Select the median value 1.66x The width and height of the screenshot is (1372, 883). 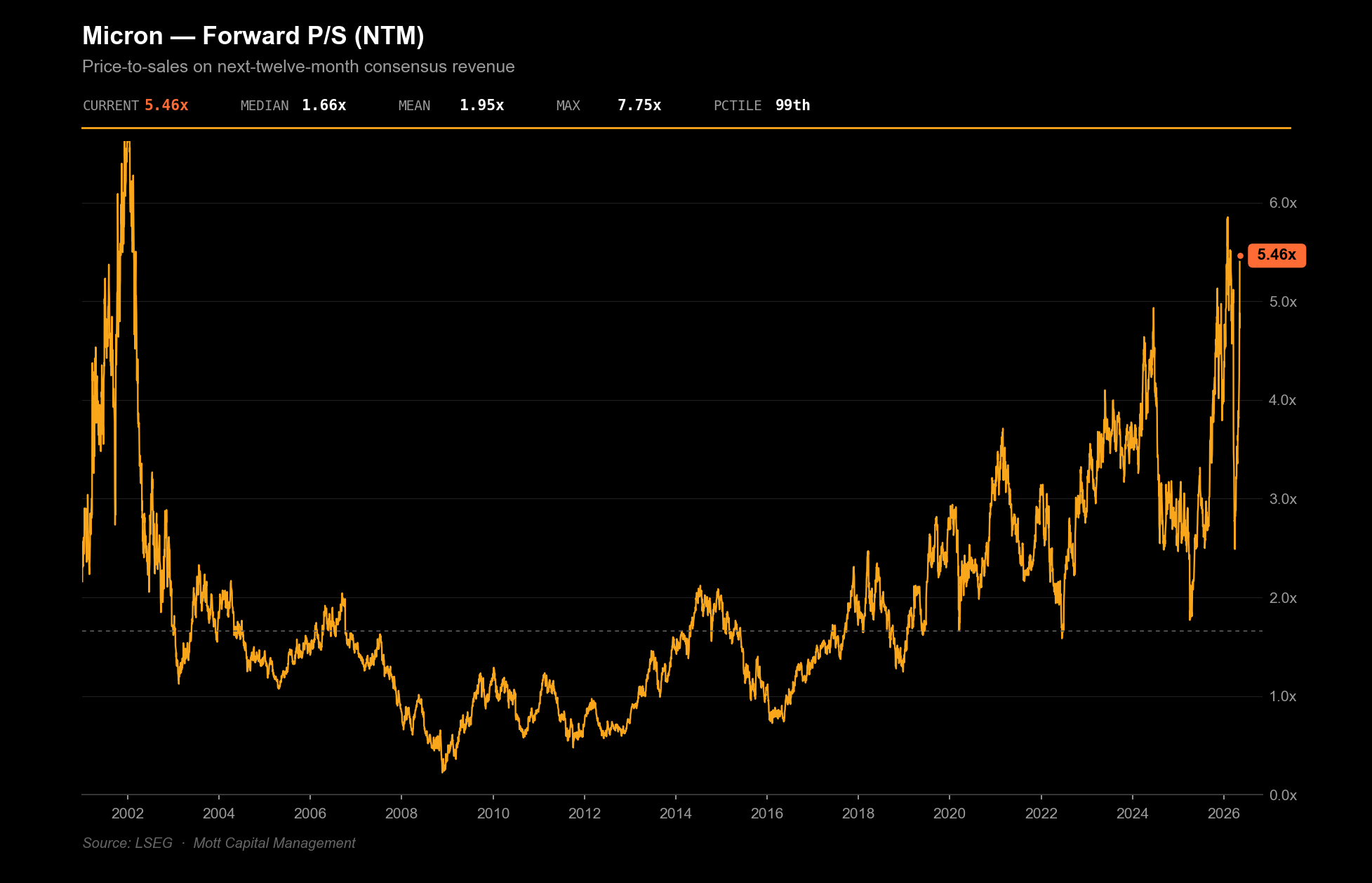324,105
